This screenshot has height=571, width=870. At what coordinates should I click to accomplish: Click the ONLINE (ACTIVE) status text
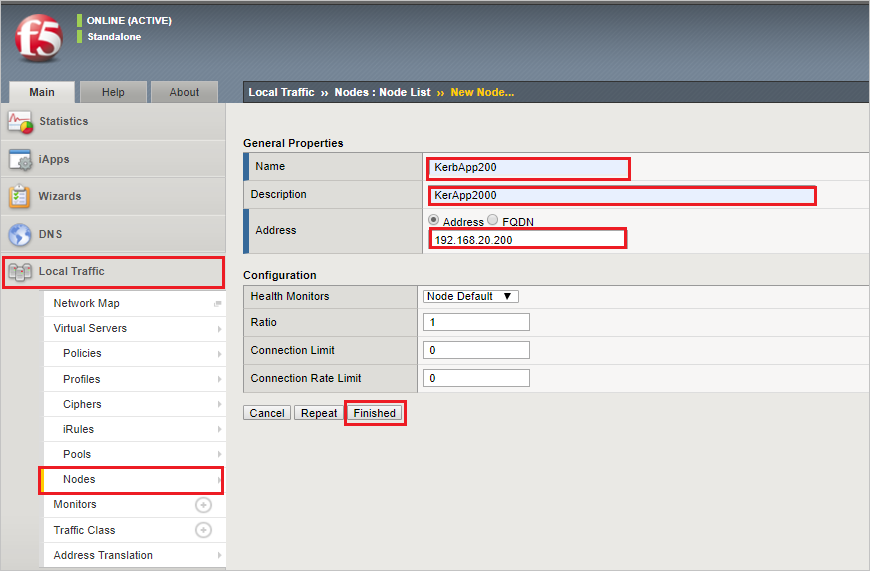(x=129, y=21)
